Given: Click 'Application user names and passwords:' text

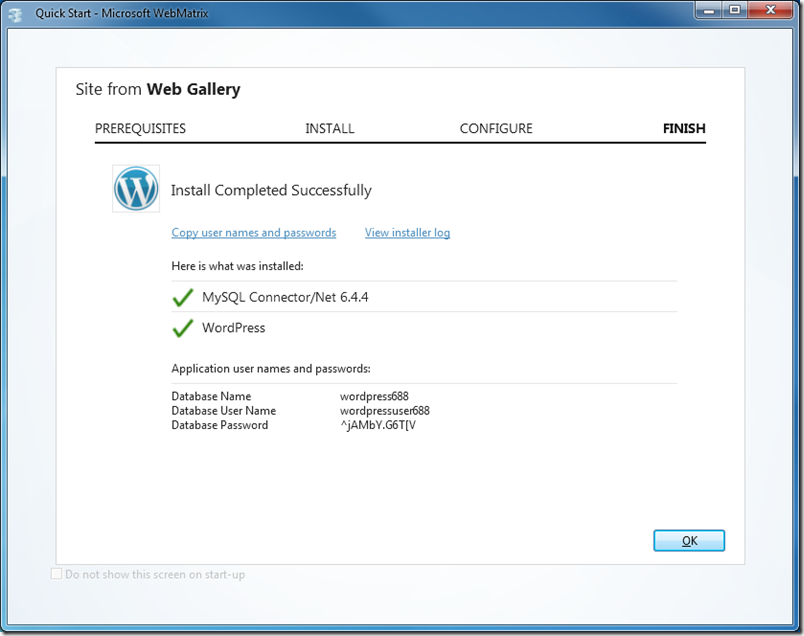Looking at the screenshot, I should [271, 368].
